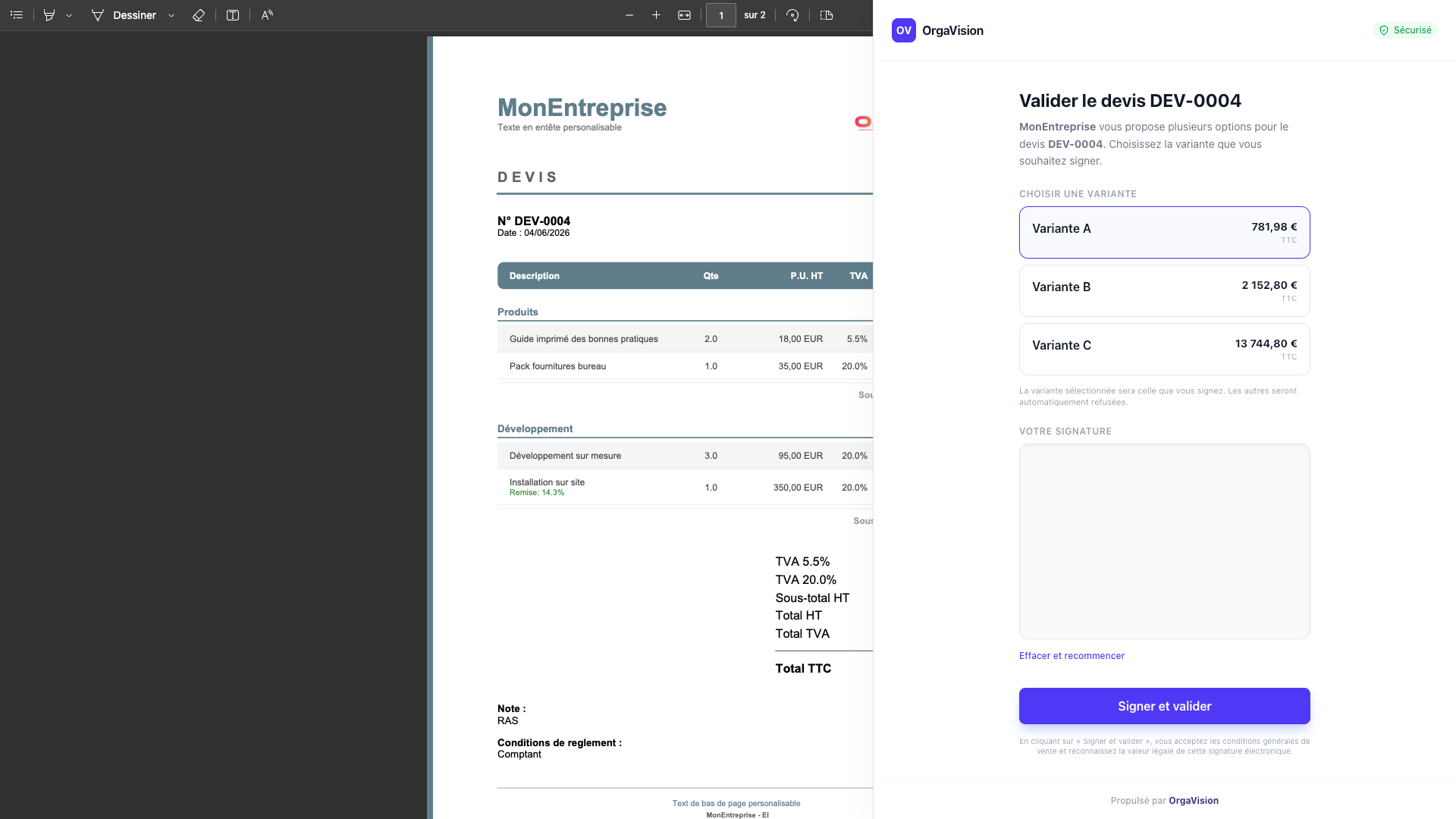This screenshot has height=819, width=1456.
Task: Click the Développement sur mesure row
Action: [685, 456]
